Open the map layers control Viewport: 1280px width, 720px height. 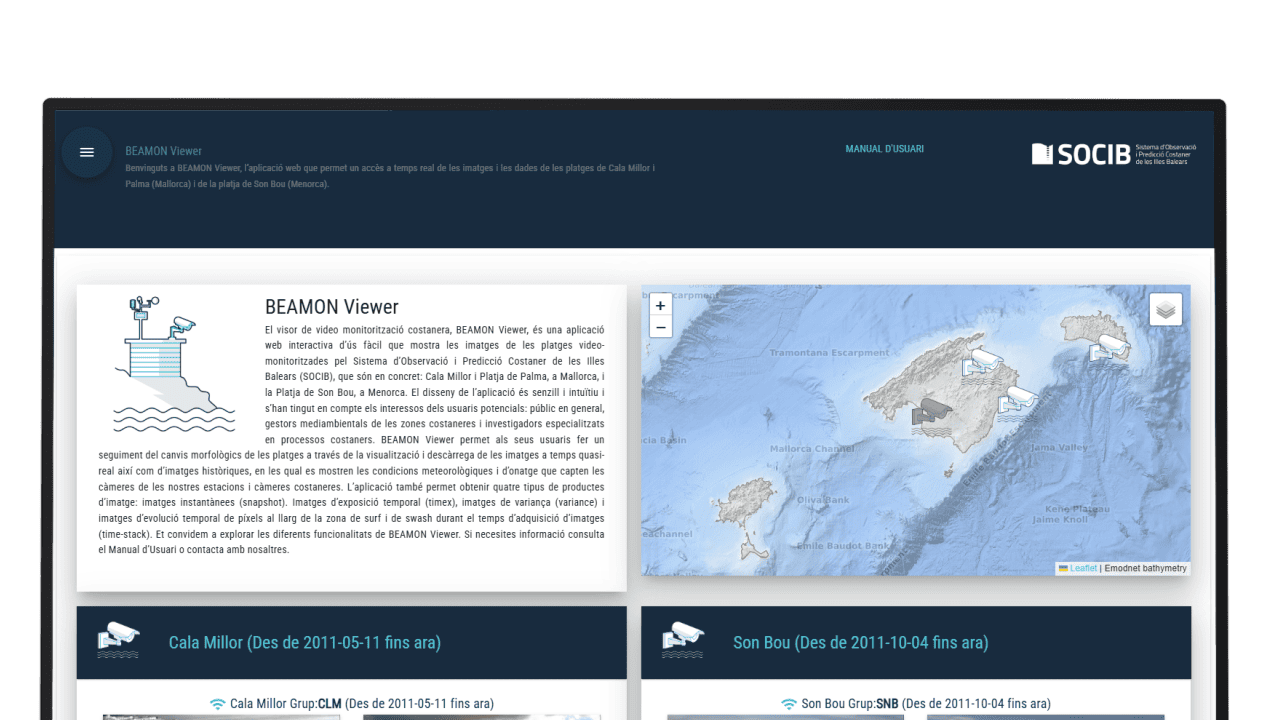tap(1166, 310)
